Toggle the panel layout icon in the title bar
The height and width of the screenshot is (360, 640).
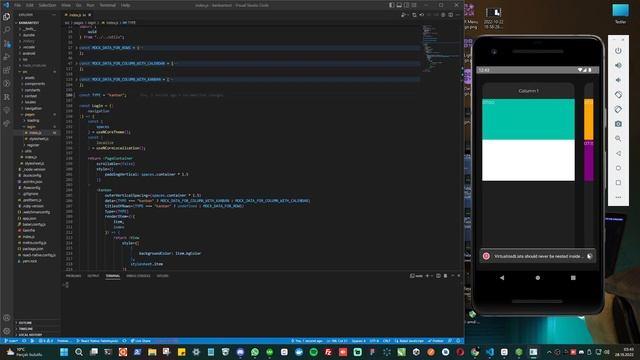tap(399, 5)
